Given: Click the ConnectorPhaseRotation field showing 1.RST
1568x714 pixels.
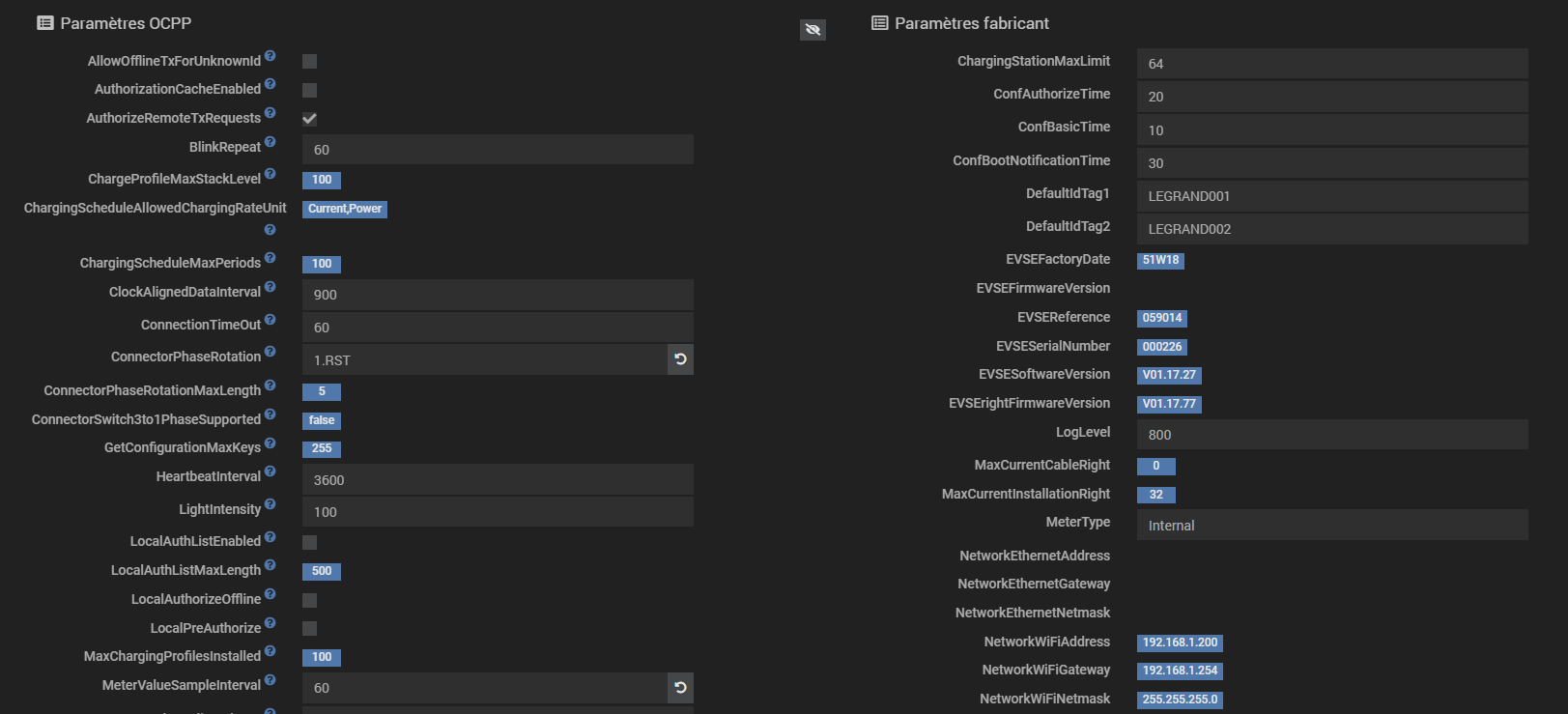Looking at the screenshot, I should pyautogui.click(x=484, y=360).
